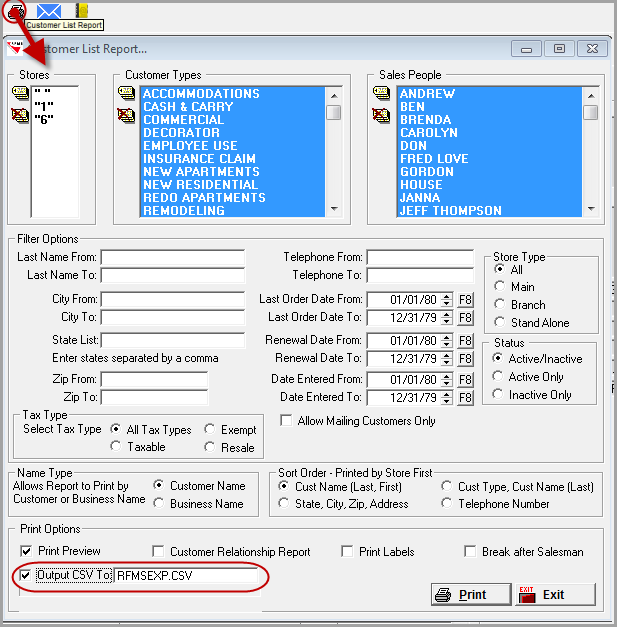Click scroll-down arrow of Customer Types list
Screen dimensions: 617x627
point(334,209)
